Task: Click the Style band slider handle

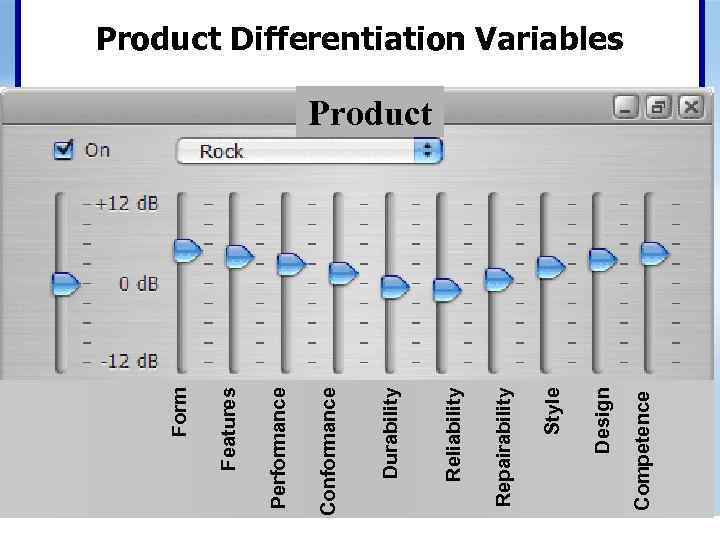Action: pyautogui.click(x=551, y=267)
